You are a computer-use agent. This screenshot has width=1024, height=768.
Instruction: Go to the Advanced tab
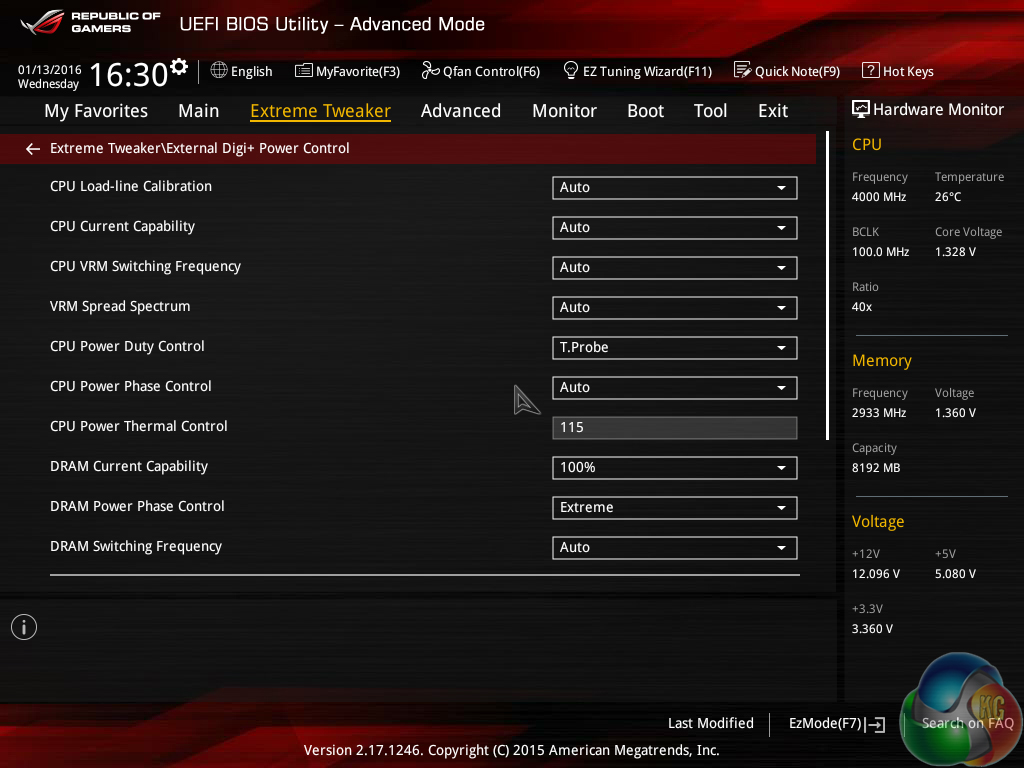pyautogui.click(x=461, y=111)
